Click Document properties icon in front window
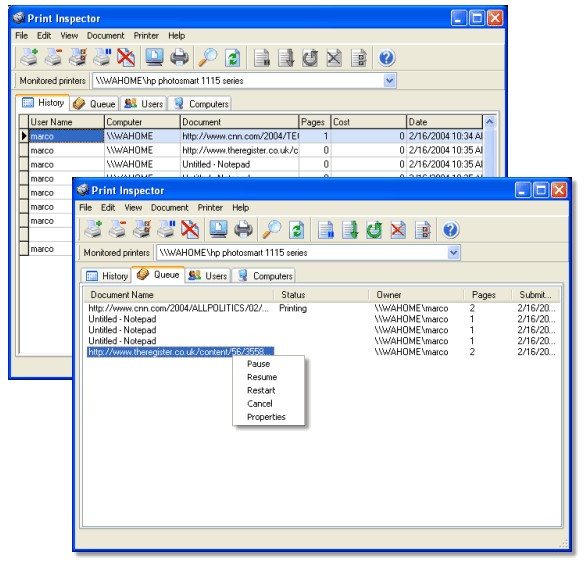Viewport: 584px width, 562px height. tap(423, 229)
